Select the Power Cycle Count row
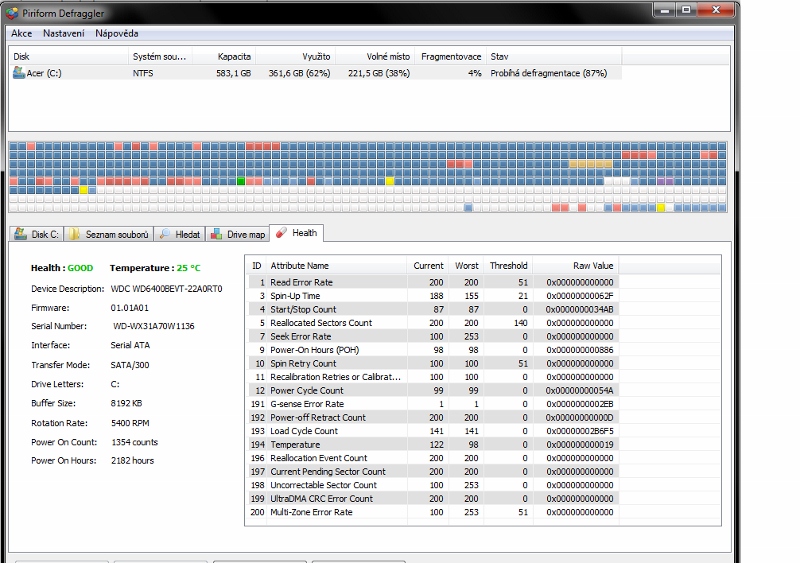 433,390
